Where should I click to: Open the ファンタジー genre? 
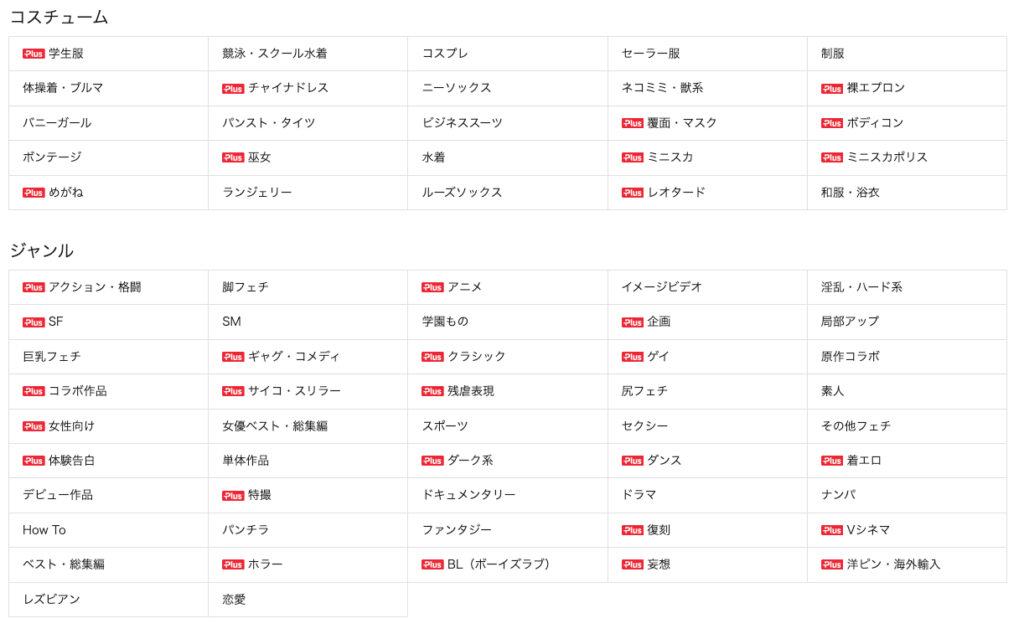pos(457,530)
